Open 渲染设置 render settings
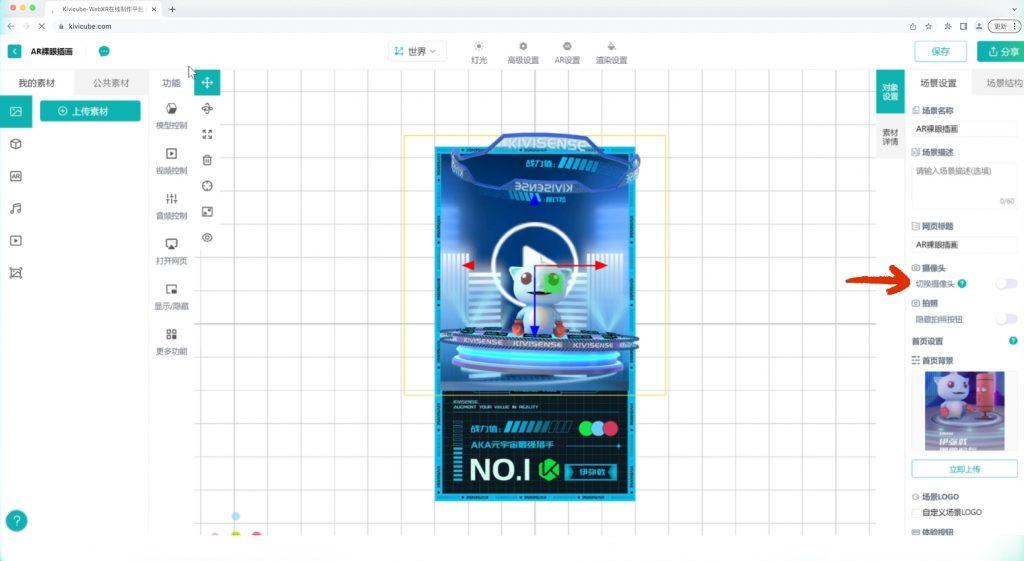 611,53
